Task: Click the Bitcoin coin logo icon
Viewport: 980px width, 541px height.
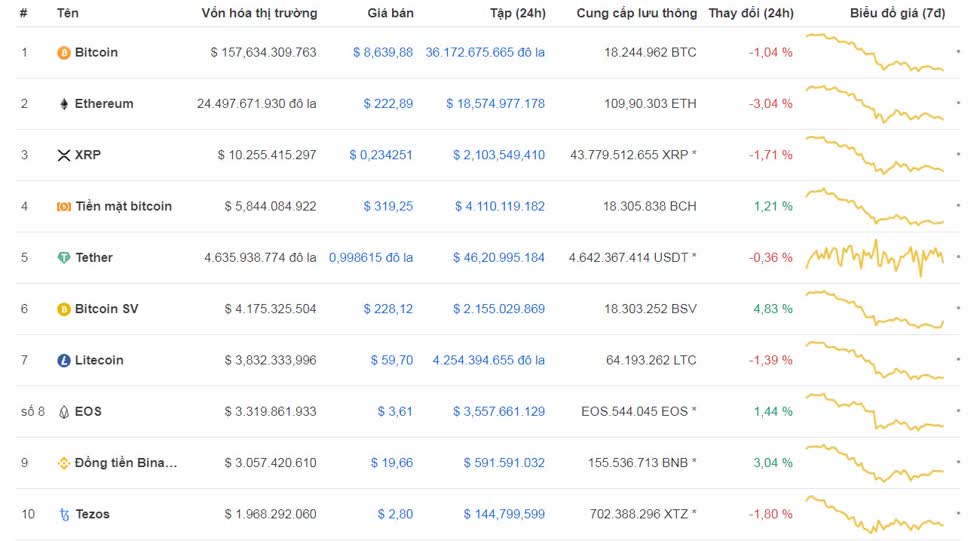Action: click(64, 53)
